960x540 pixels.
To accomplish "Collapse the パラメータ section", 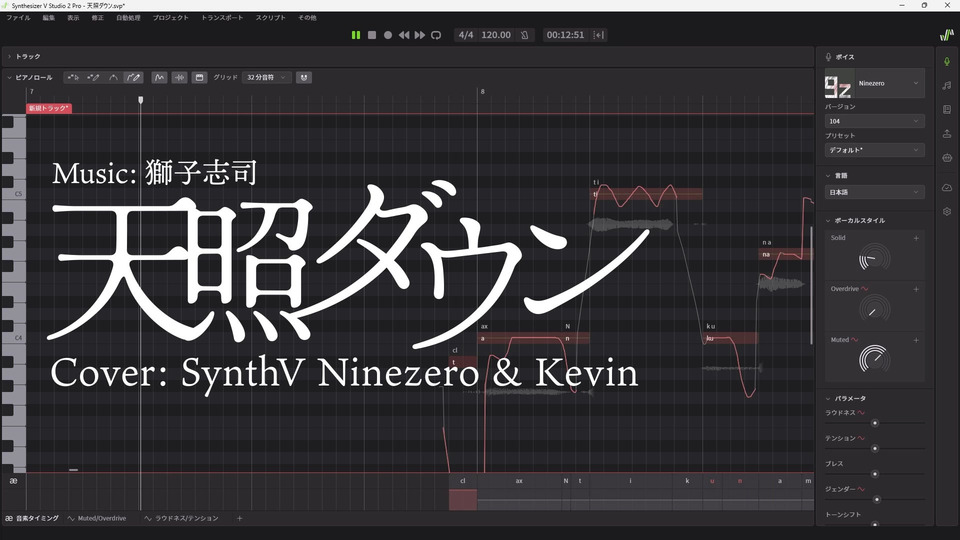I will click(828, 399).
